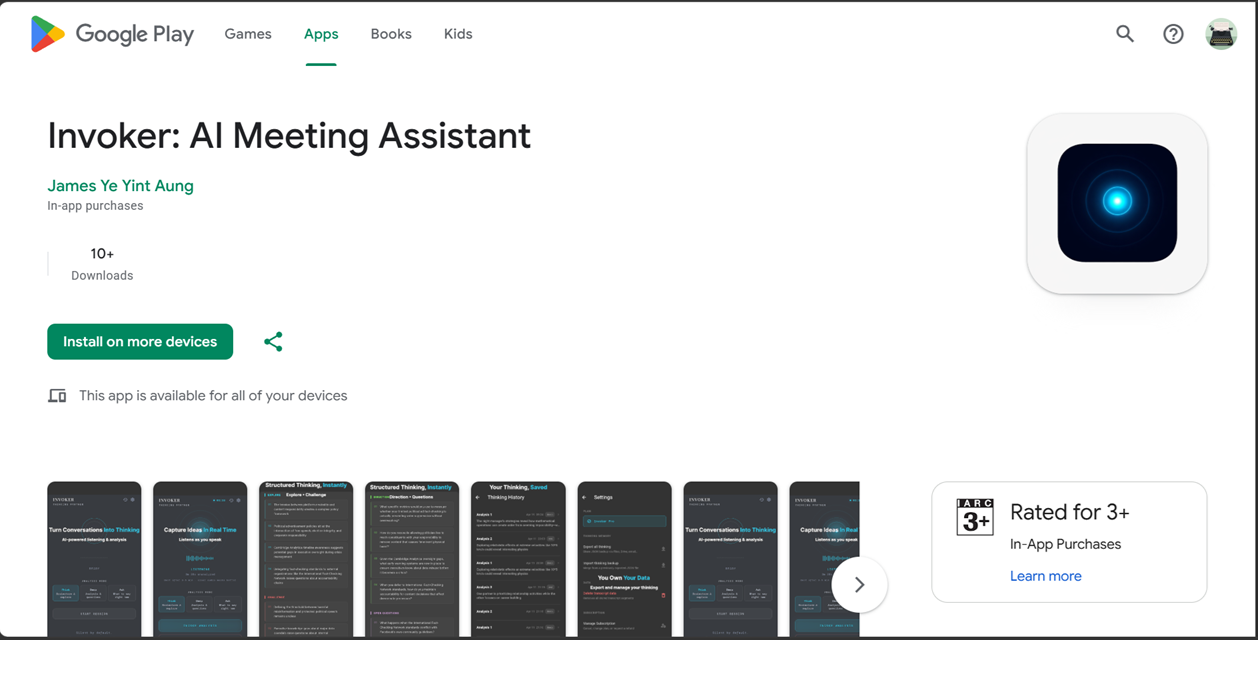This screenshot has width=1258, height=675.
Task: Click the Invoker app icon image
Action: [1117, 203]
